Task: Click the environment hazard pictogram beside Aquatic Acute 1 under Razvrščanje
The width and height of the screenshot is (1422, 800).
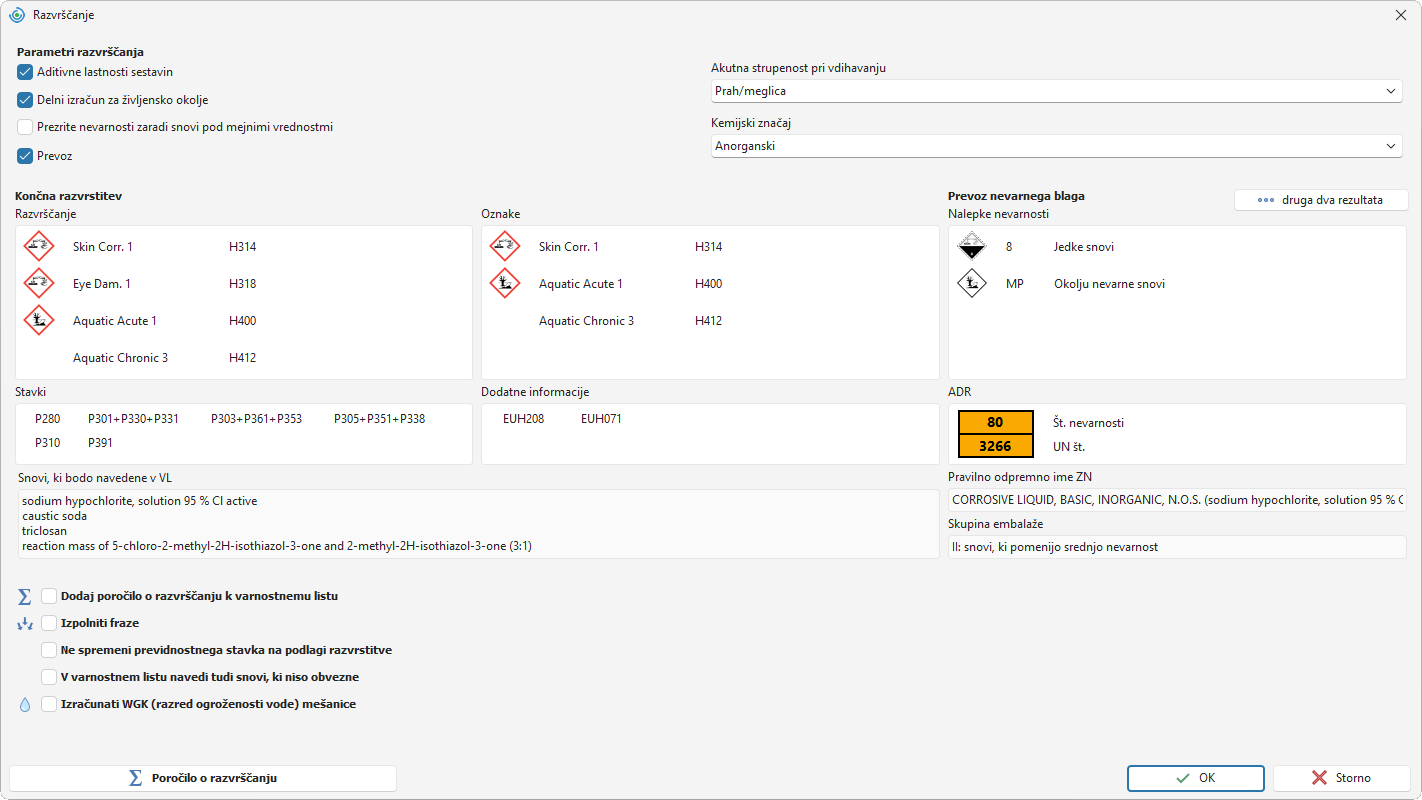Action: (39, 320)
